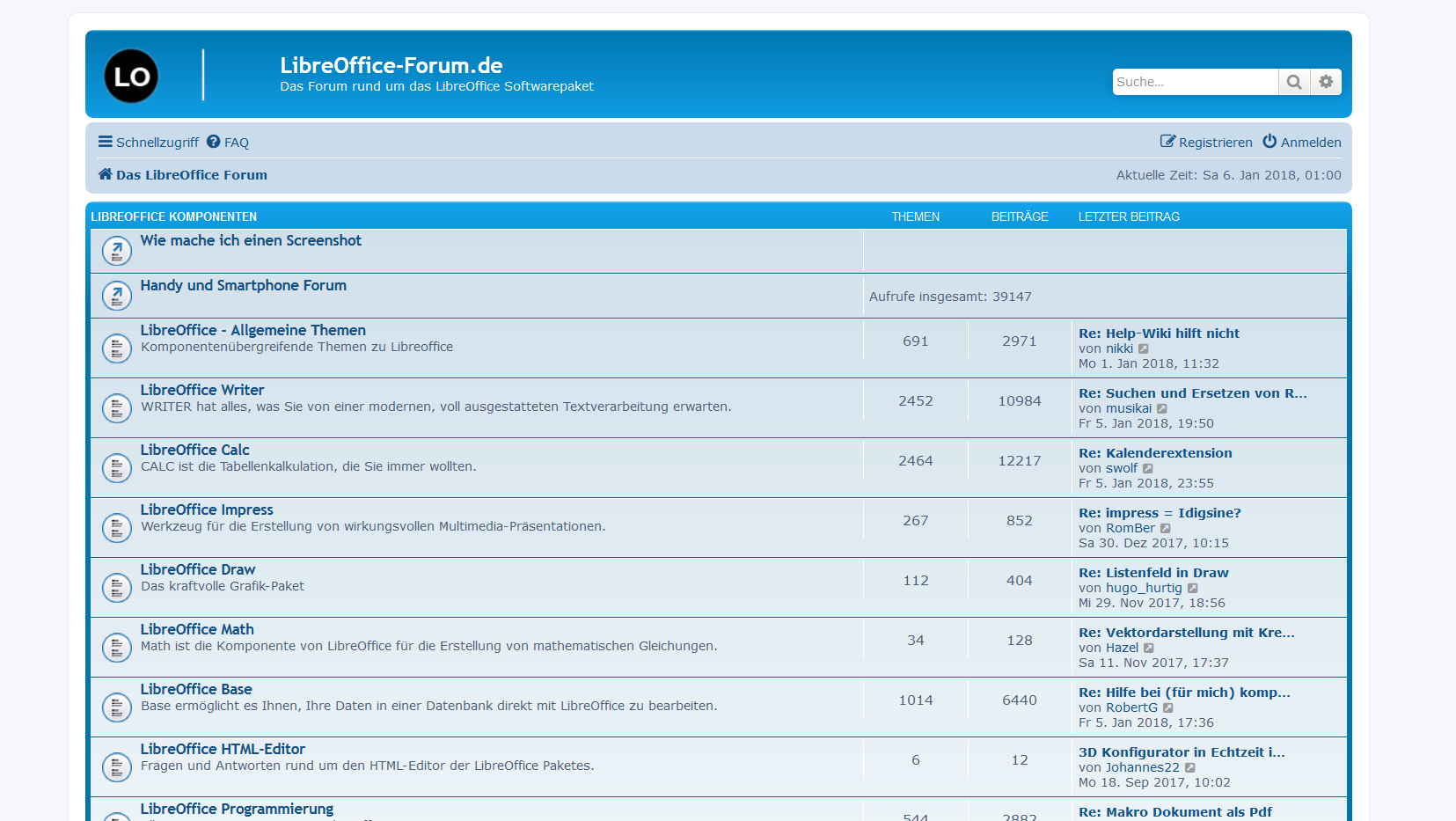1456x821 pixels.
Task: Open post Re: Listenfeld in Draw
Action: click(1153, 573)
